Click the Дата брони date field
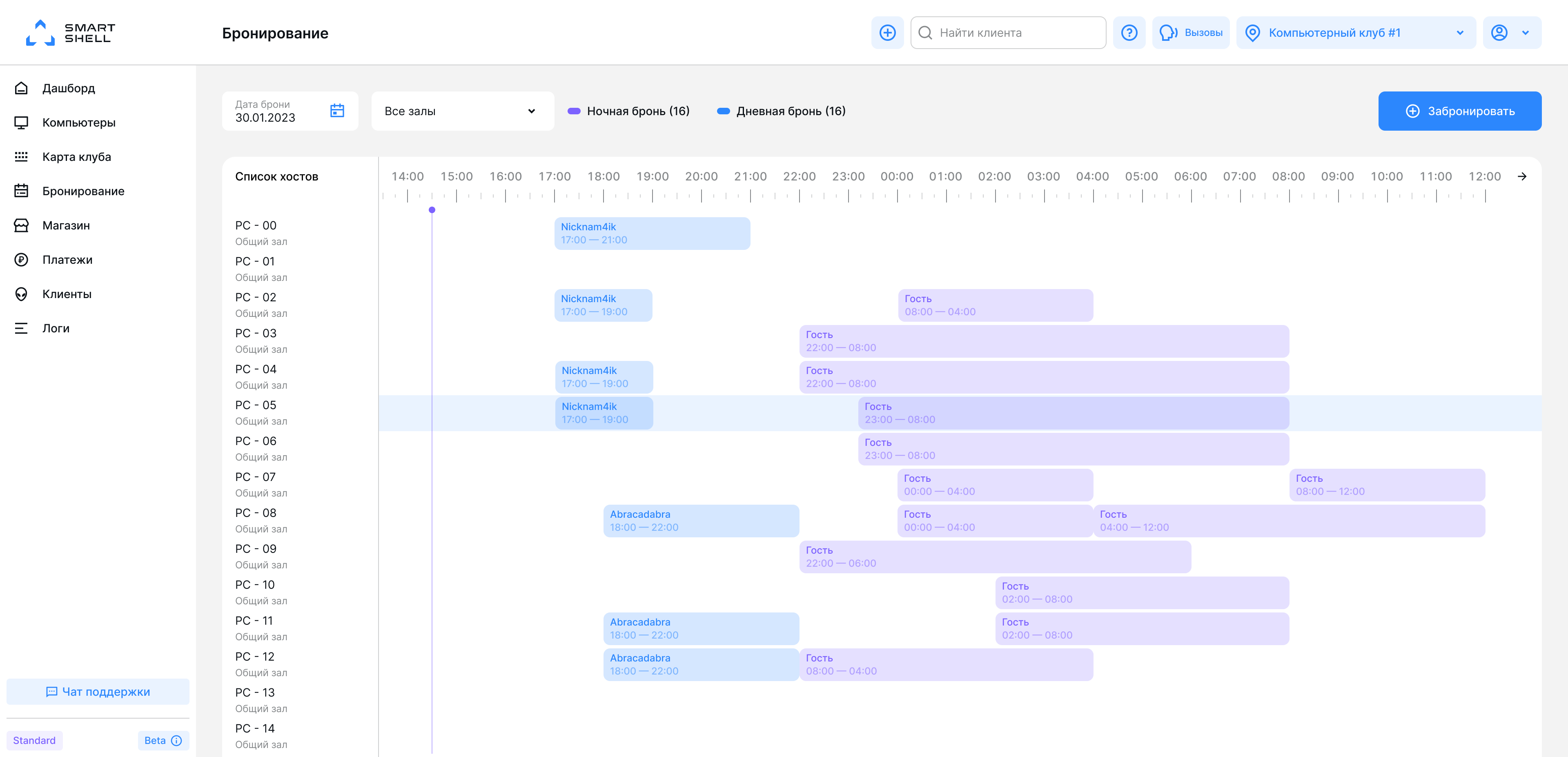 click(x=290, y=111)
